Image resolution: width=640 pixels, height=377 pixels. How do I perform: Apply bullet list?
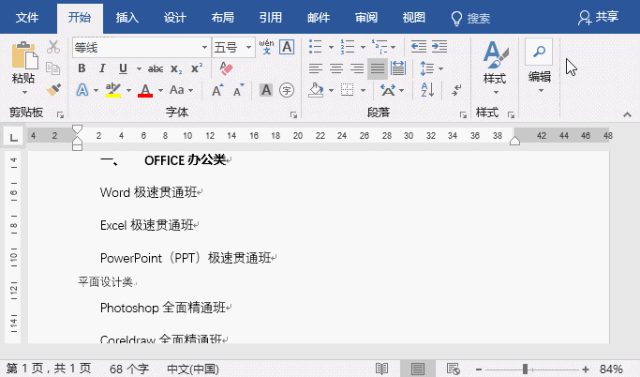click(x=315, y=47)
